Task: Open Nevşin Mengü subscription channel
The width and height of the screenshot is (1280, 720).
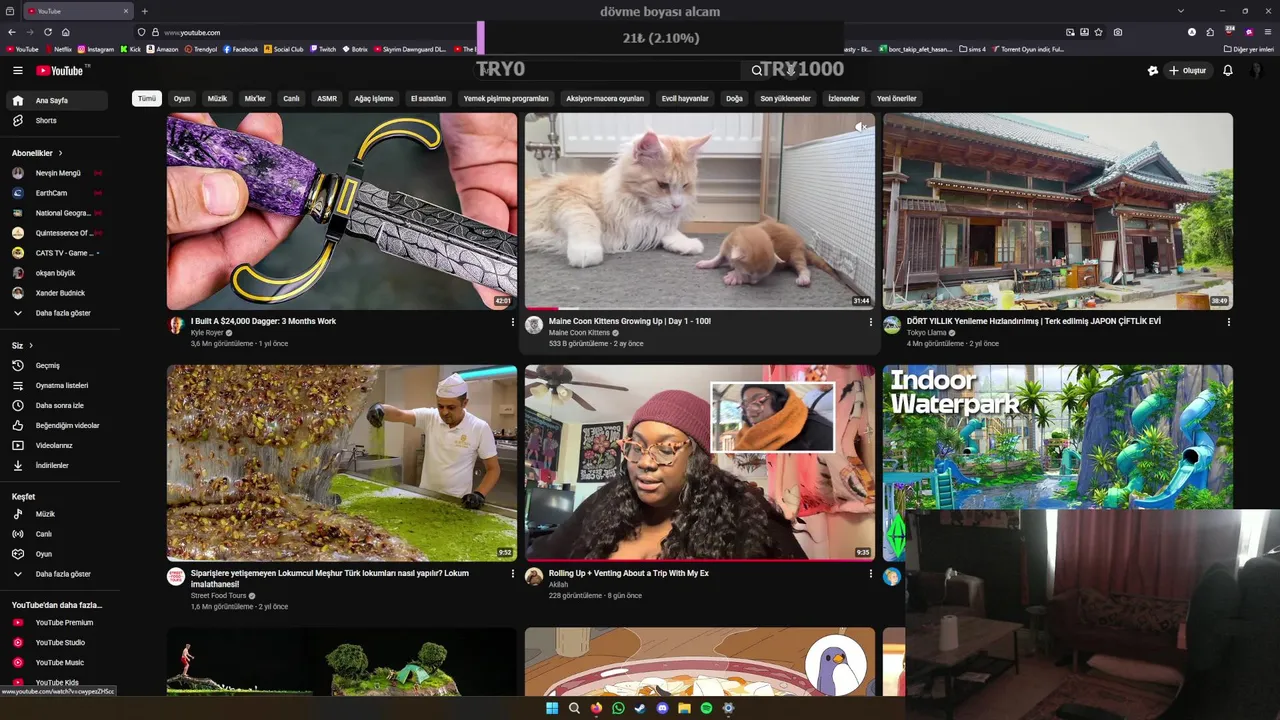Action: point(56,173)
